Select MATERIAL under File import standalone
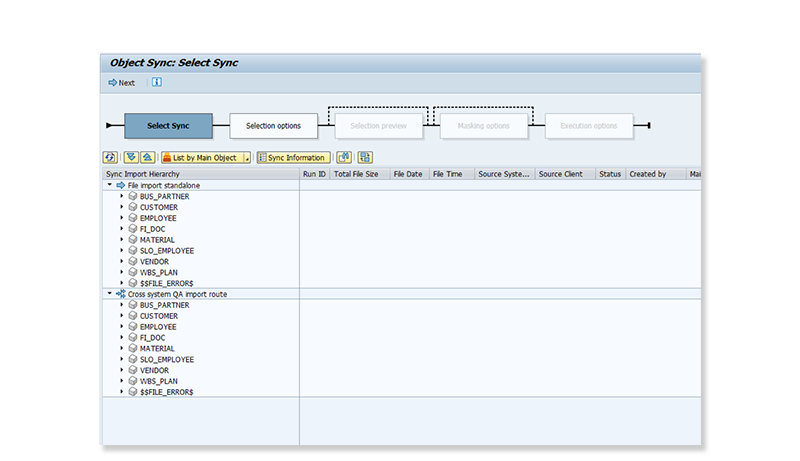This screenshot has width=800, height=461. (157, 240)
